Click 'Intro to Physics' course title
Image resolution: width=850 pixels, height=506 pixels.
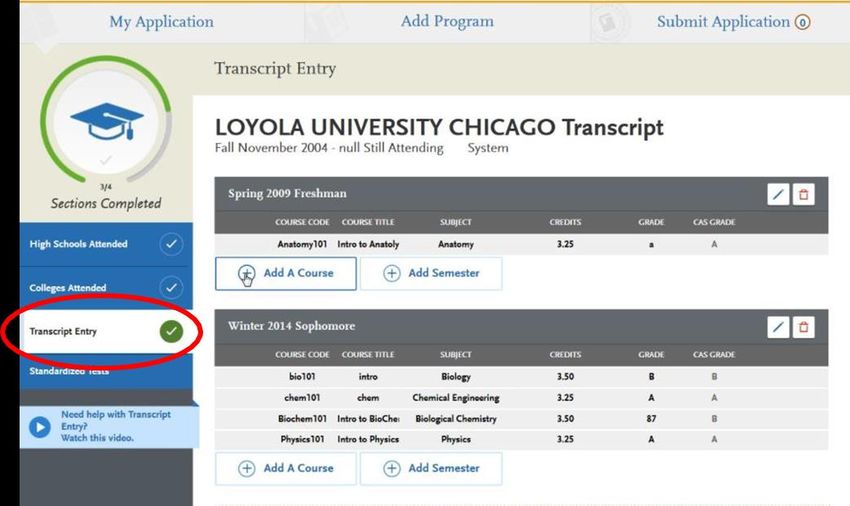[x=368, y=439]
